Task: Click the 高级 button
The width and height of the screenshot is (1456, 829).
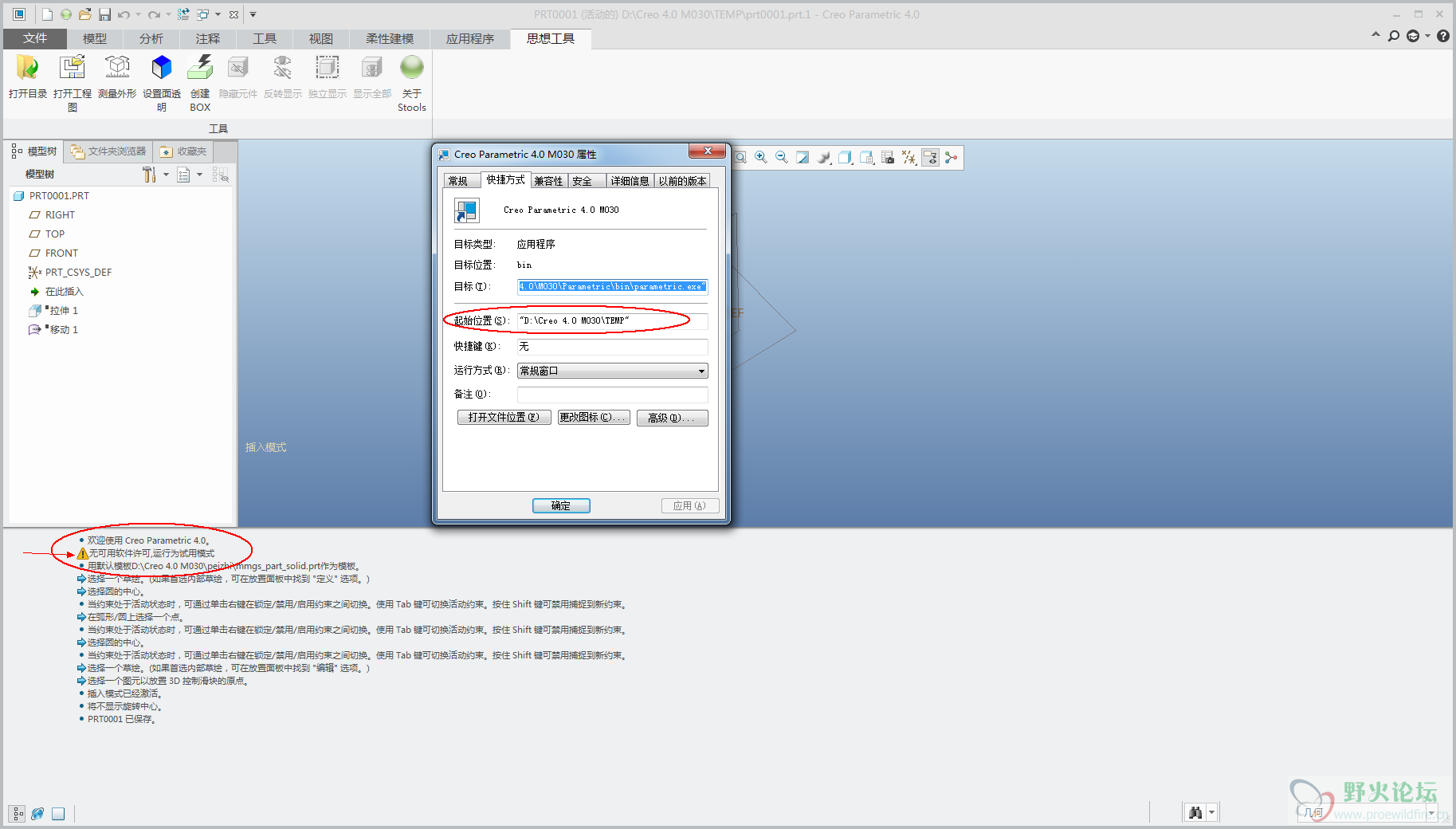Action: click(672, 418)
